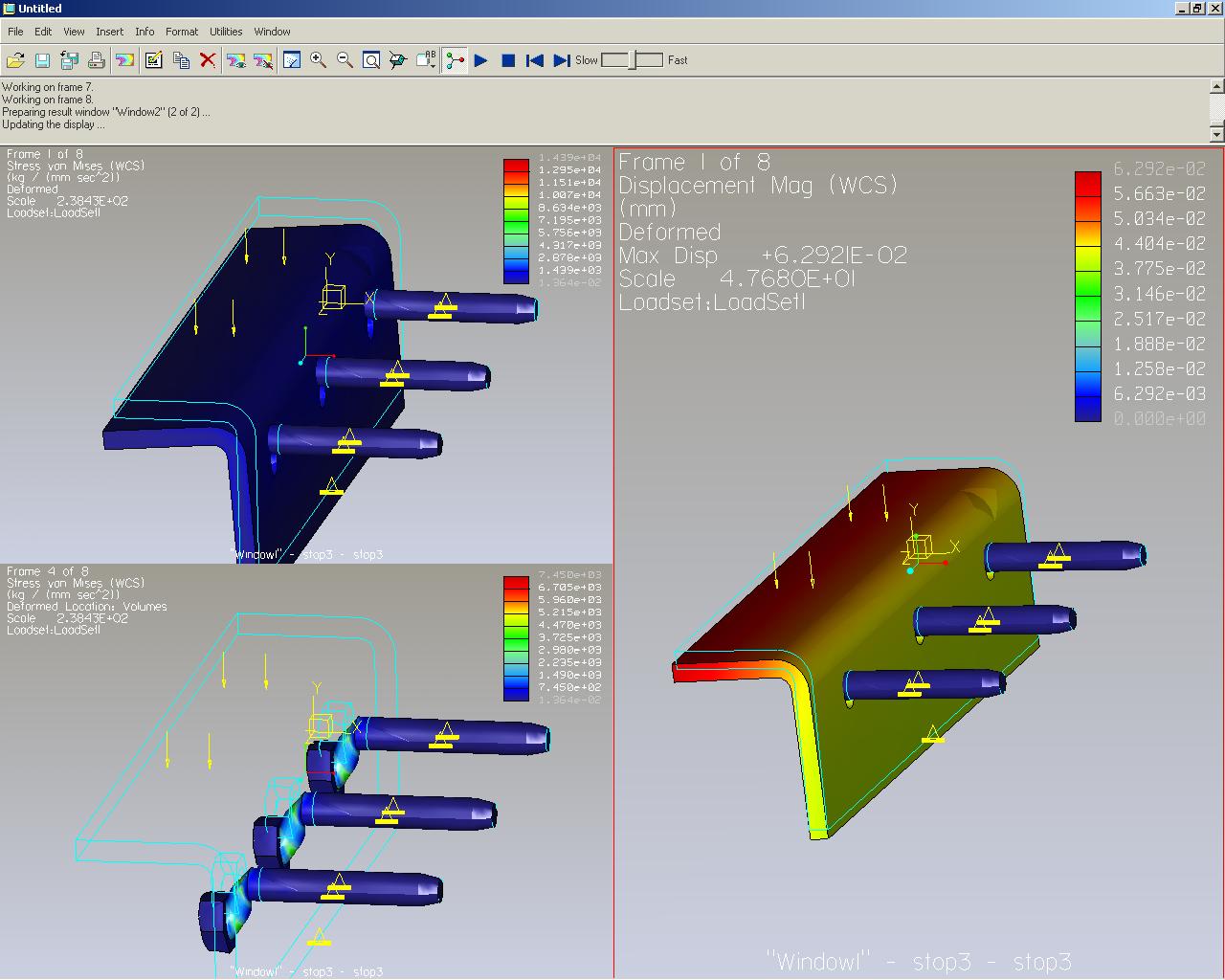Viewport: 1225px width, 980px height.
Task: Click the inner restore window button
Action: (x=1197, y=9)
